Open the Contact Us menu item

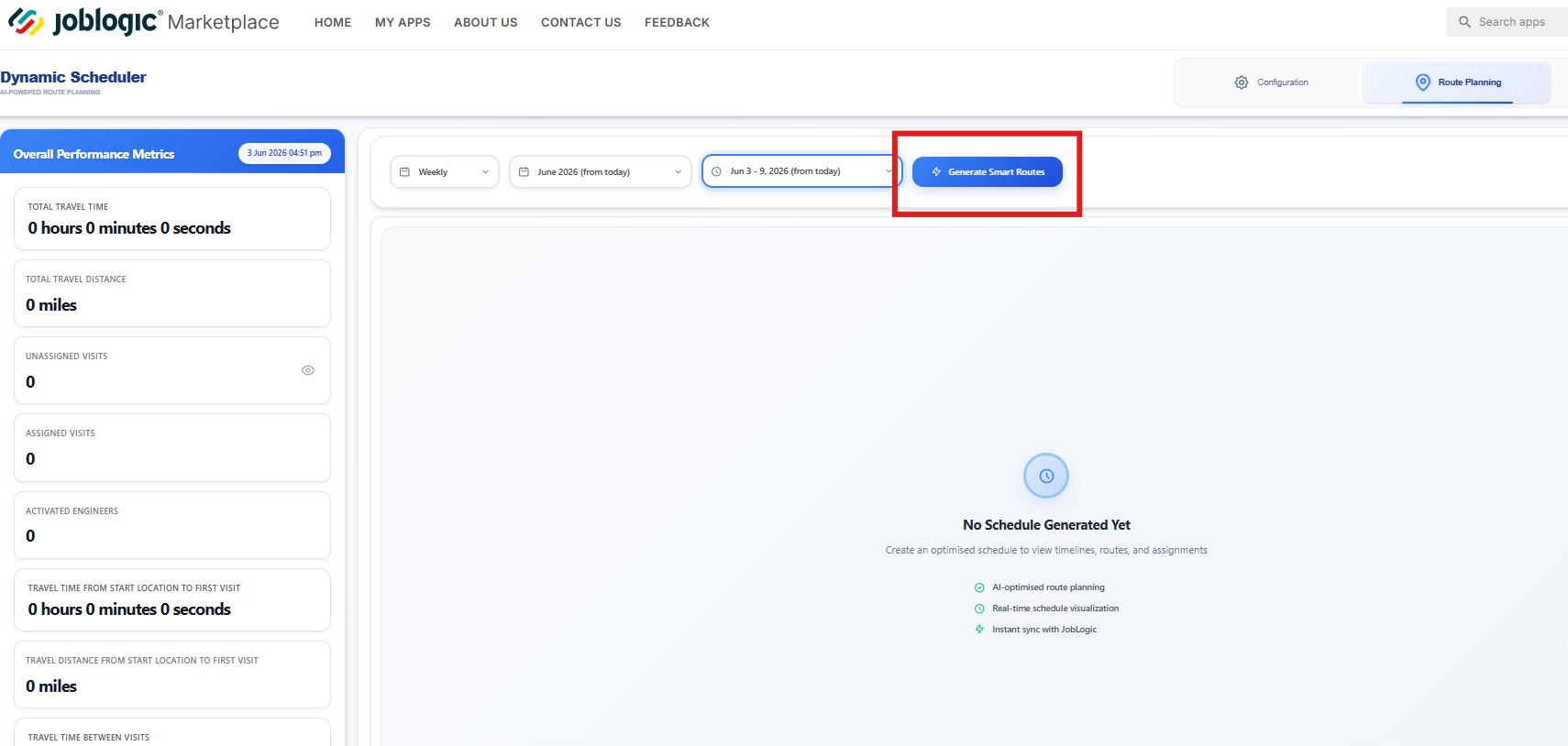tap(581, 22)
